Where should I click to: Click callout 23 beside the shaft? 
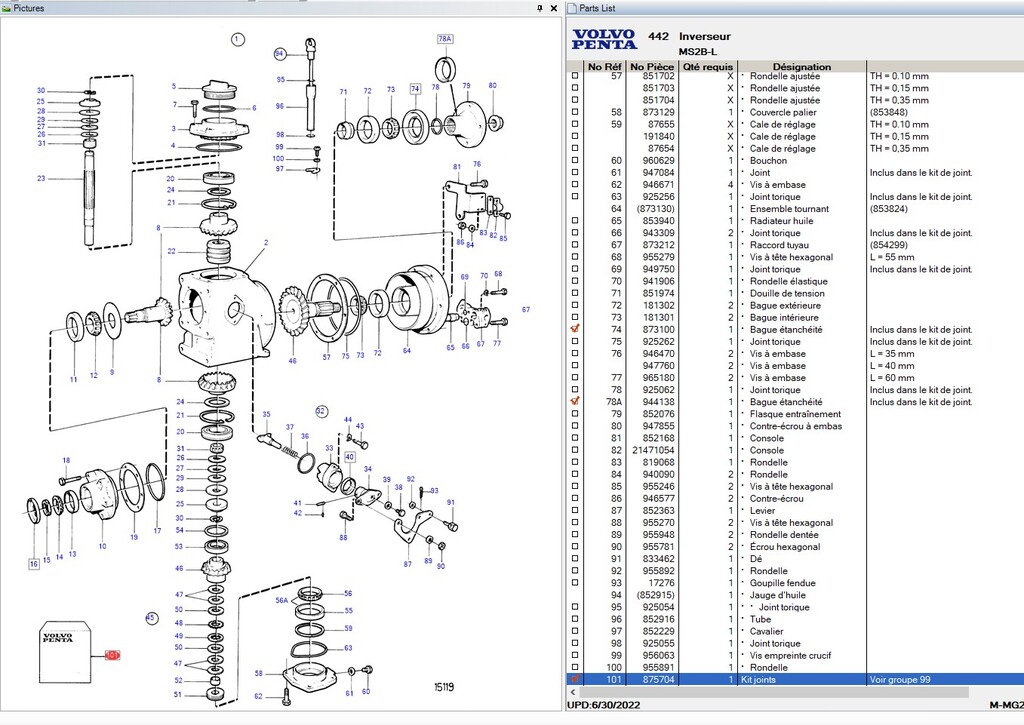41,178
